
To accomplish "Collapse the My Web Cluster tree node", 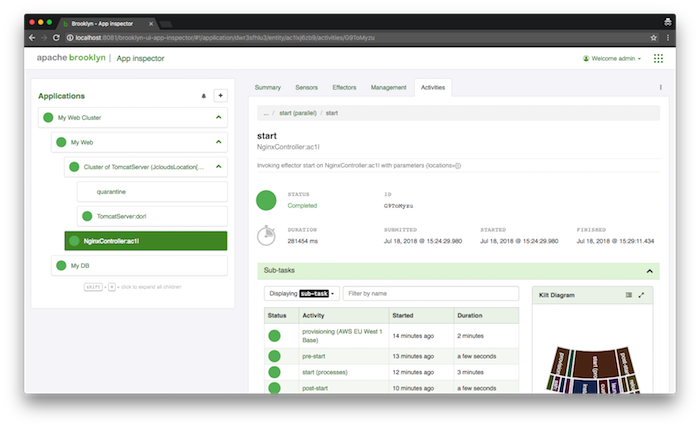I will [218, 117].
